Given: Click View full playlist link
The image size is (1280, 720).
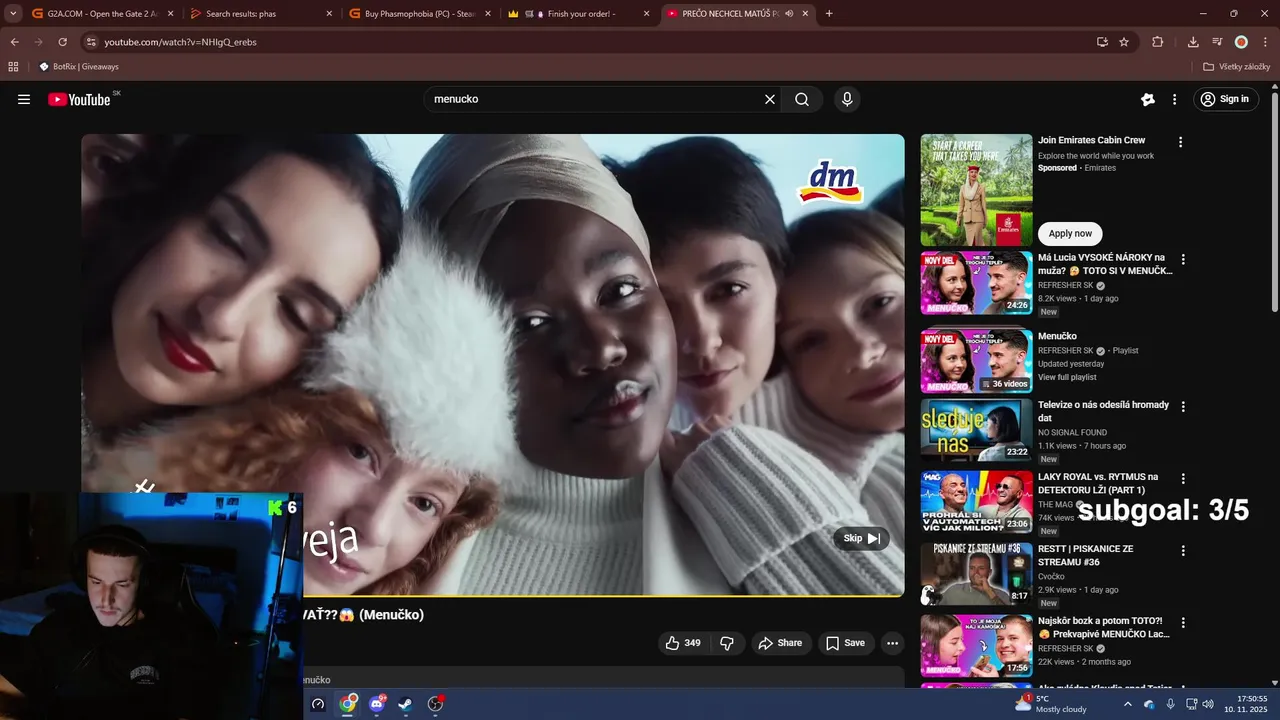Looking at the screenshot, I should click(x=1067, y=377).
